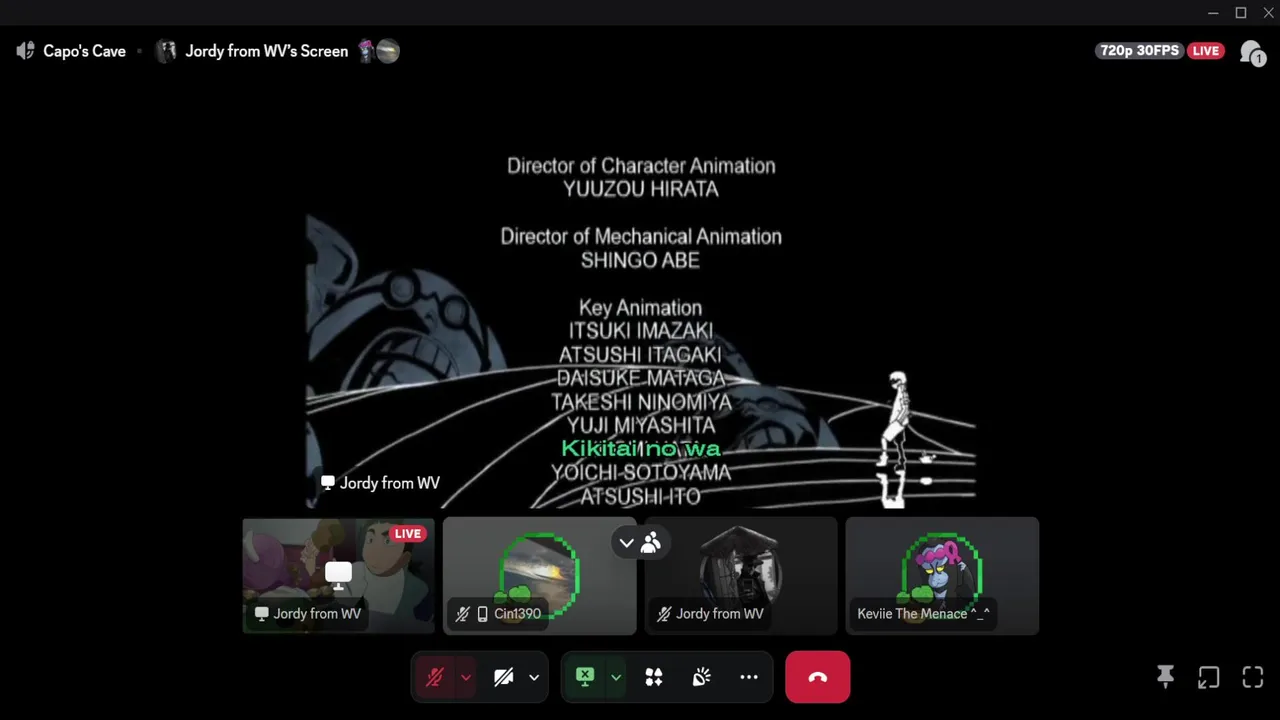Open the More options three-dot menu
The image size is (1280, 720).
pyautogui.click(x=749, y=677)
